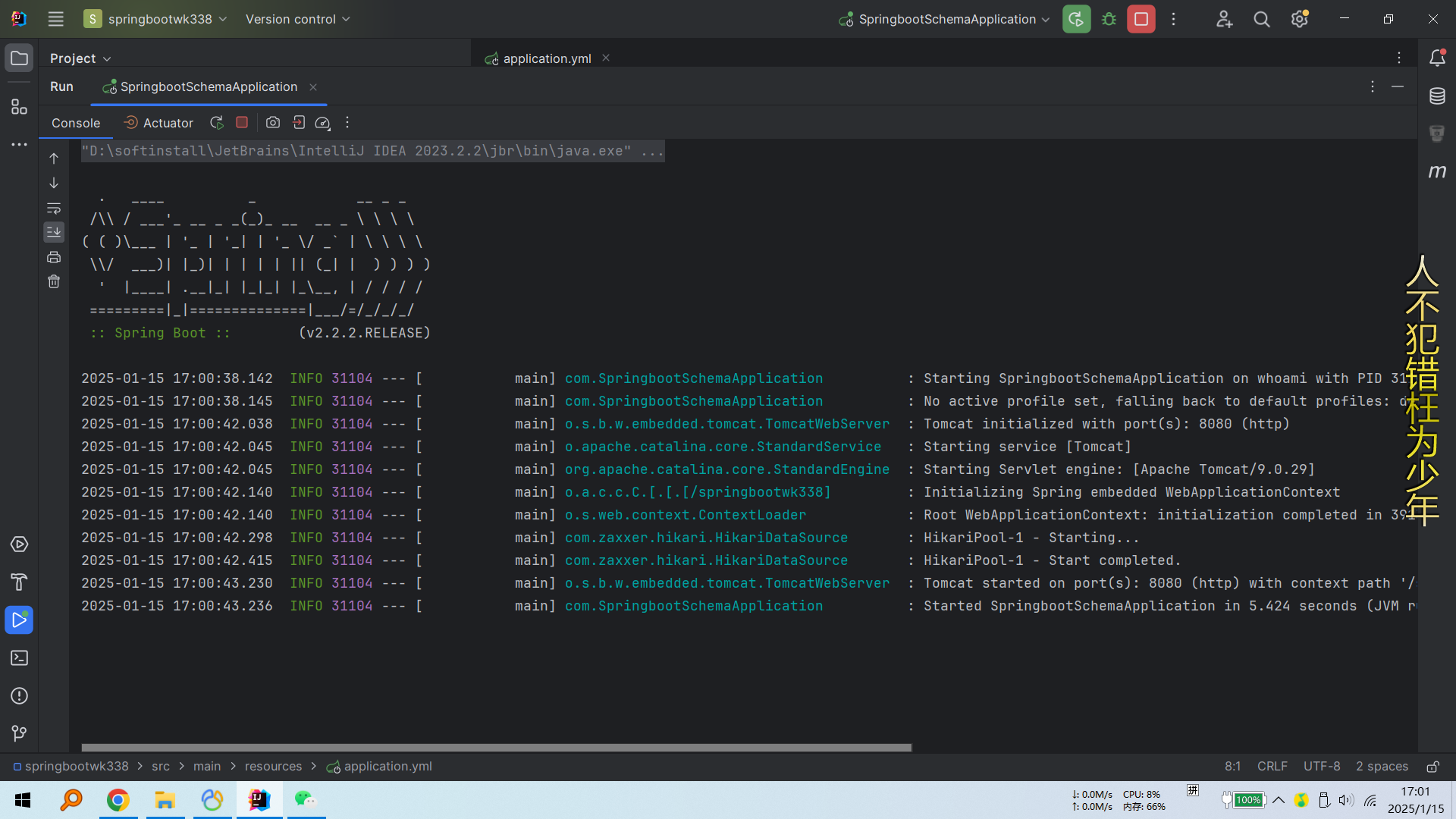Open Search Everywhere magnifier
The width and height of the screenshot is (1456, 819).
coord(1261,19)
